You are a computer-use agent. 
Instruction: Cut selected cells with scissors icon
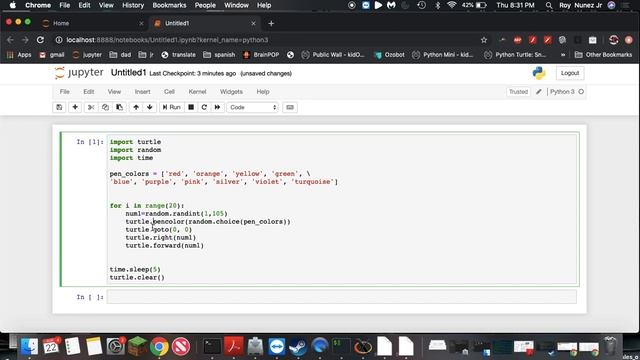(91, 107)
